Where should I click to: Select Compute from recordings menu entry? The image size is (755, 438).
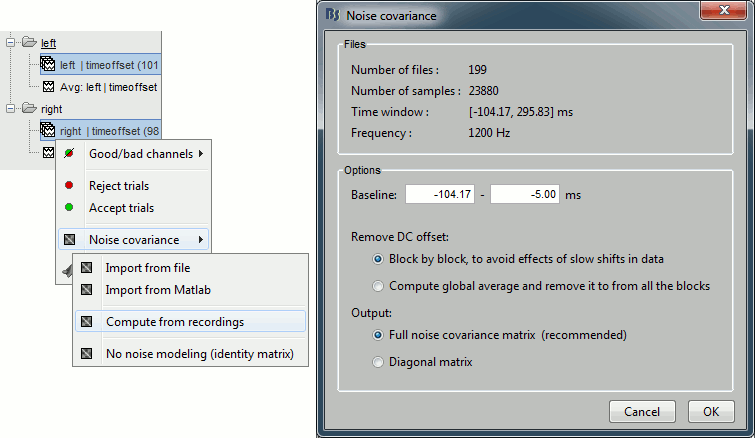(x=175, y=322)
